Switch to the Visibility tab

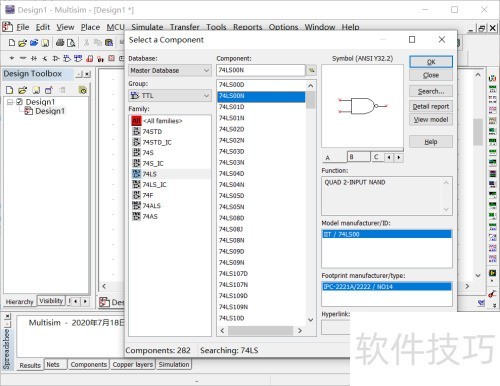click(x=51, y=301)
